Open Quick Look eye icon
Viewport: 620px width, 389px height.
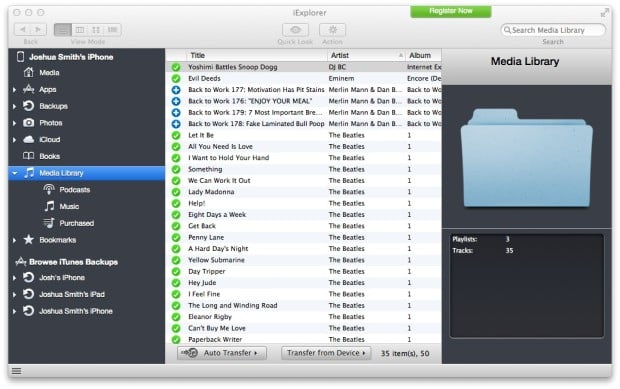coord(295,30)
